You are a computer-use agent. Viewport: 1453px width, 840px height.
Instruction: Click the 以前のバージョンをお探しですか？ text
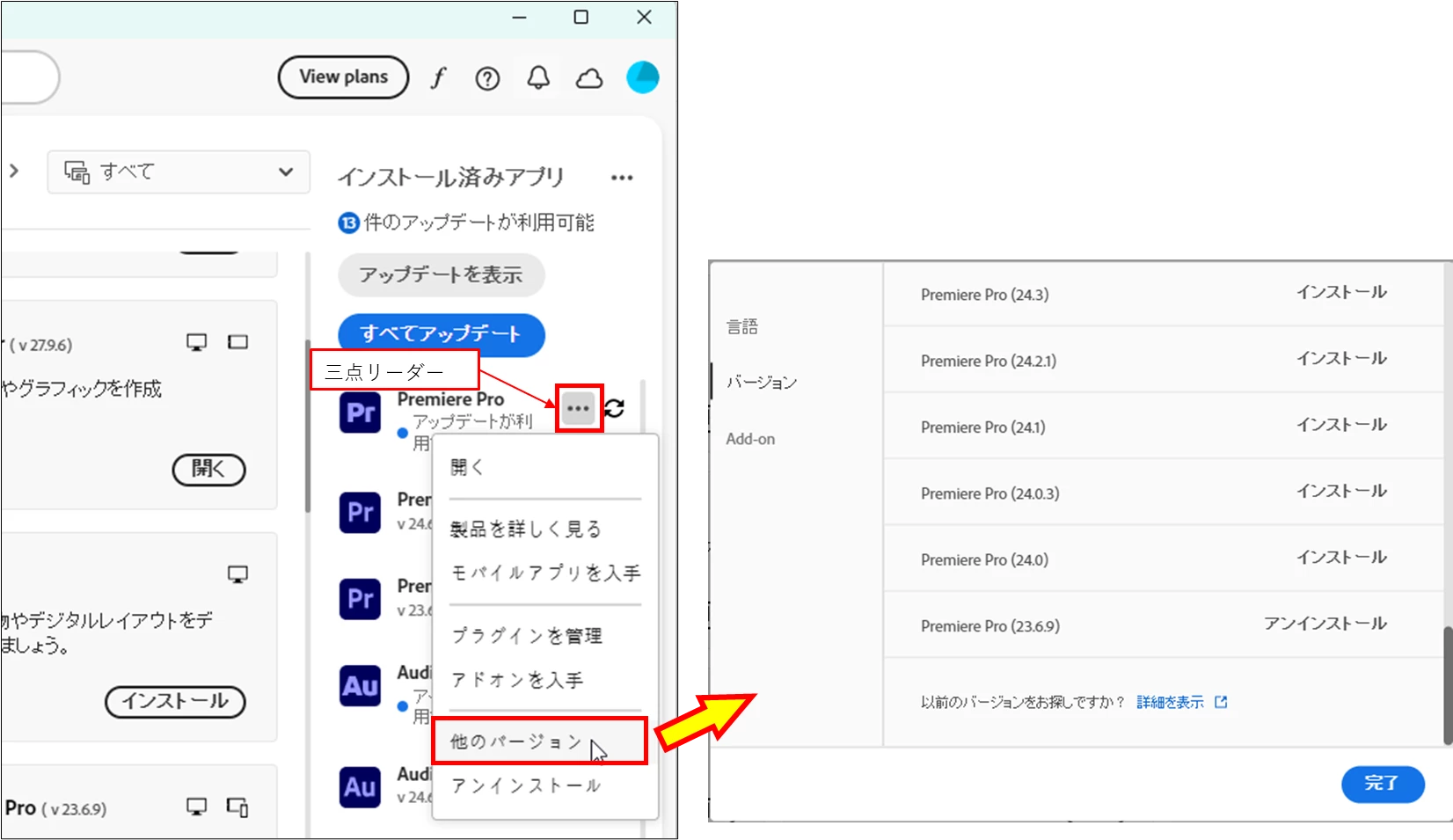point(1023,702)
